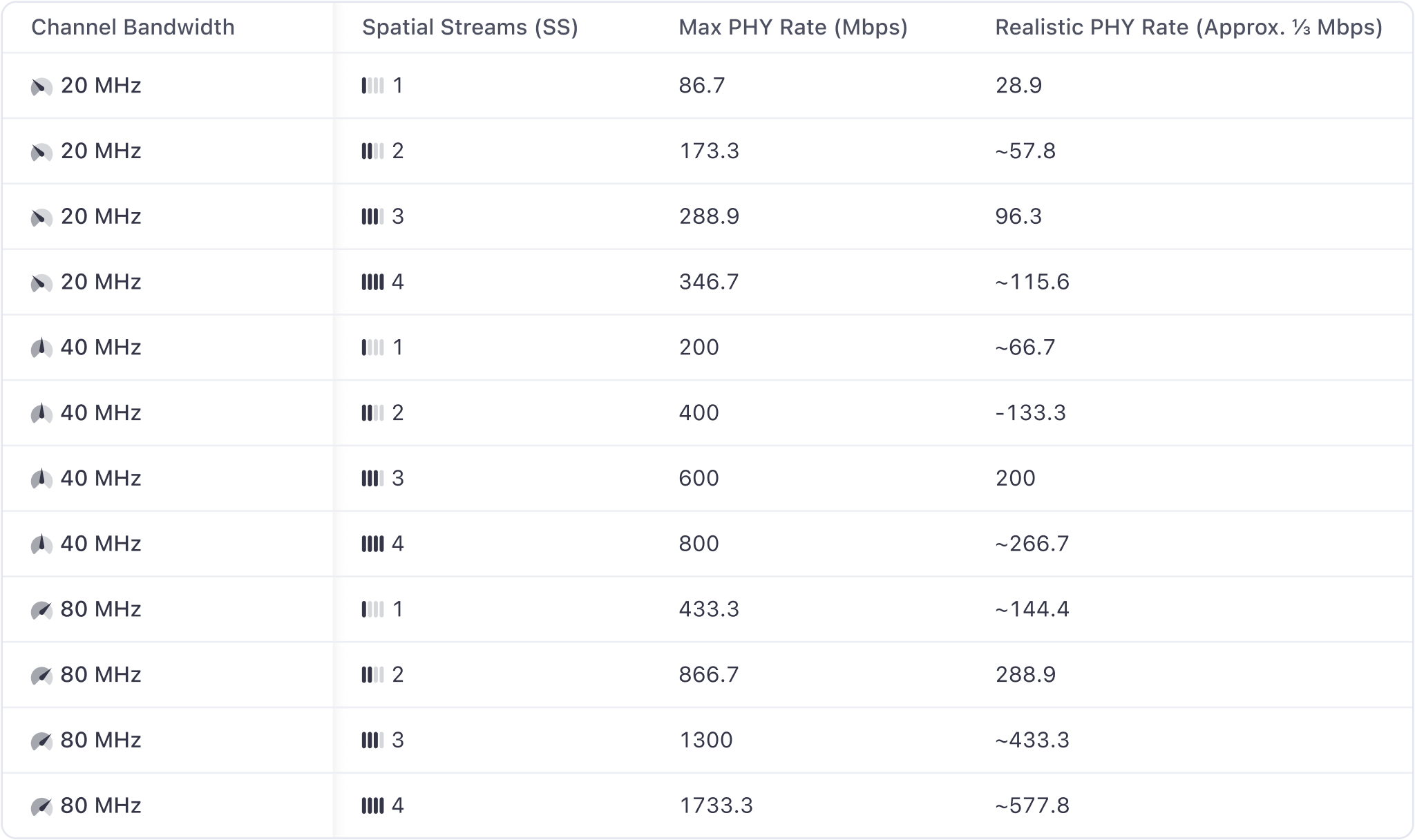Click the gauge icon in the 80 MHz 1733.3 Mbps row
Image resolution: width=1415 pixels, height=840 pixels.
tap(41, 806)
